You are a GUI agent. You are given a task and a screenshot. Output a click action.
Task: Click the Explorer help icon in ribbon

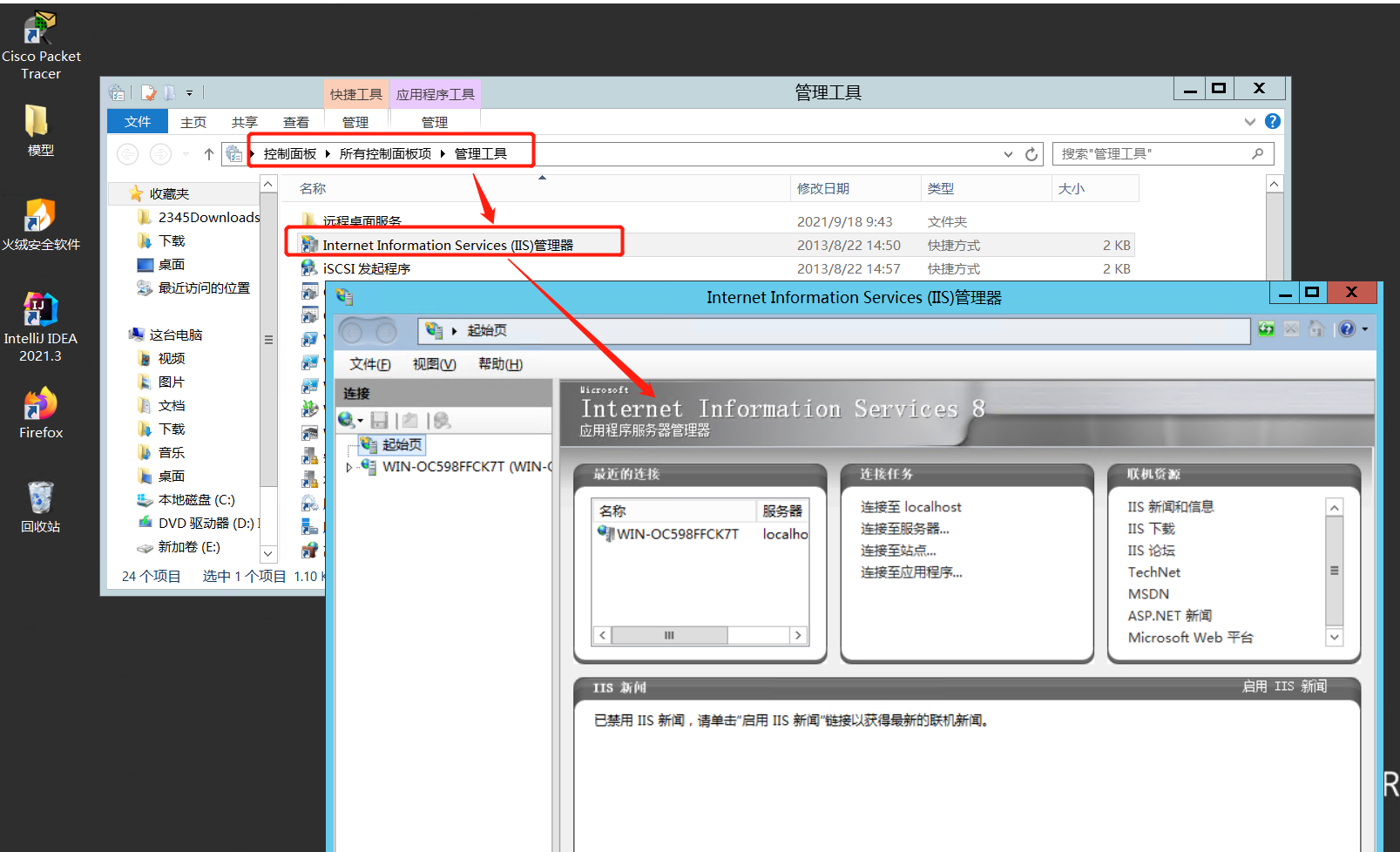click(1273, 121)
